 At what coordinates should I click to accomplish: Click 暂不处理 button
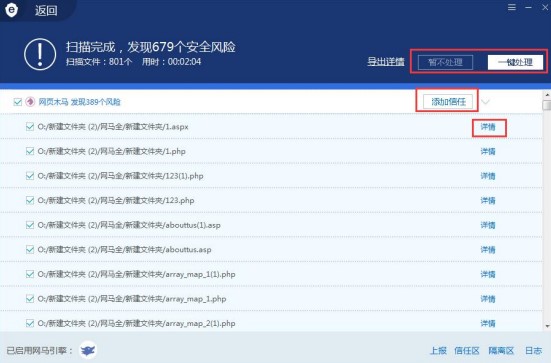pyautogui.click(x=445, y=62)
